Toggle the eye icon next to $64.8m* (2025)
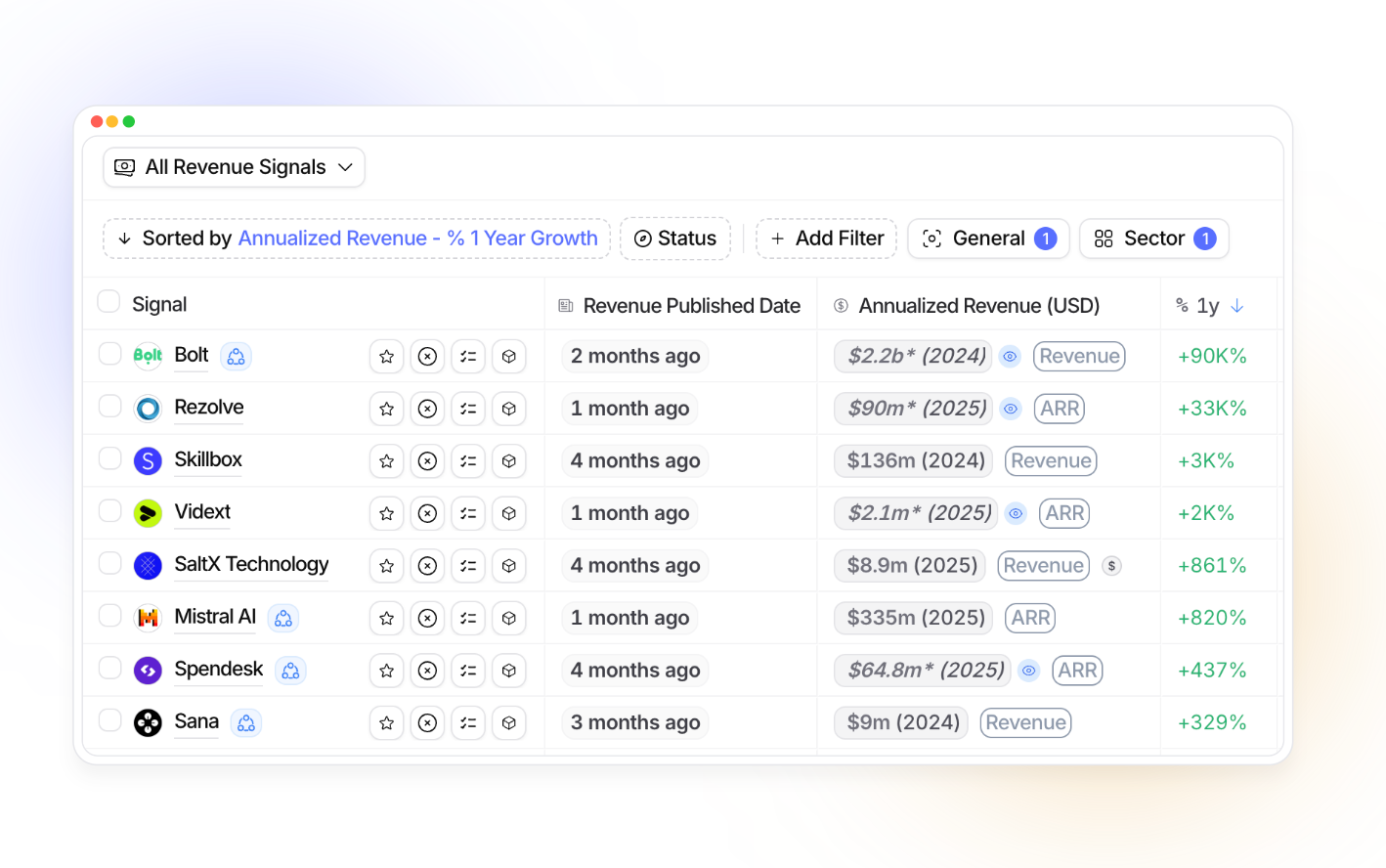Image resolution: width=1386 pixels, height=868 pixels. click(x=1028, y=671)
